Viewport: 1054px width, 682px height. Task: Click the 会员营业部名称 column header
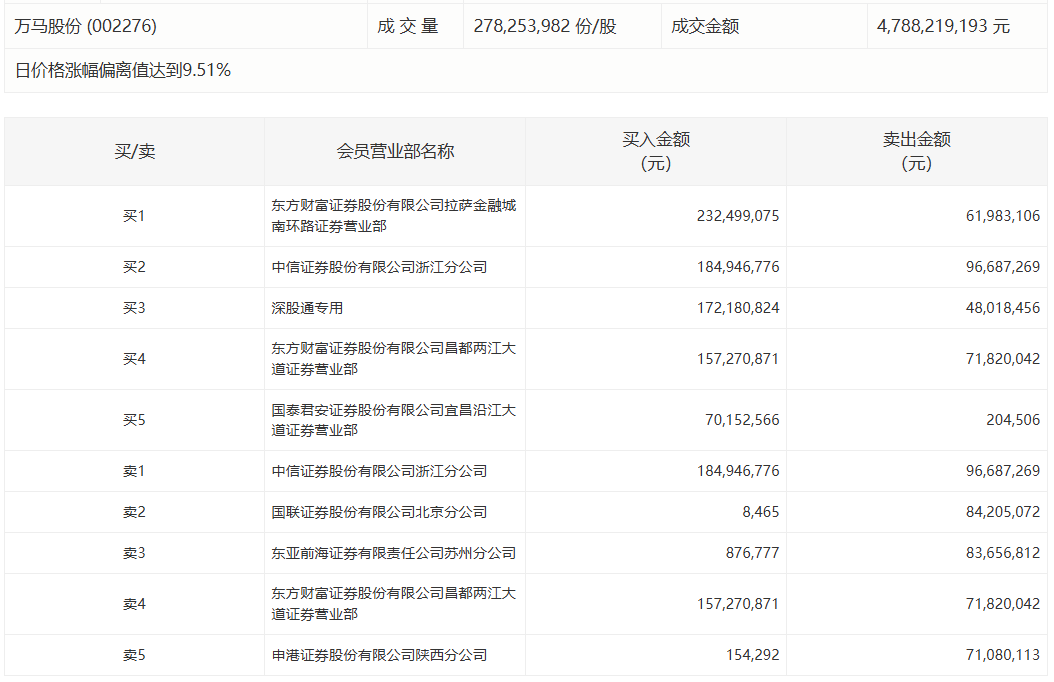pyautogui.click(x=395, y=151)
